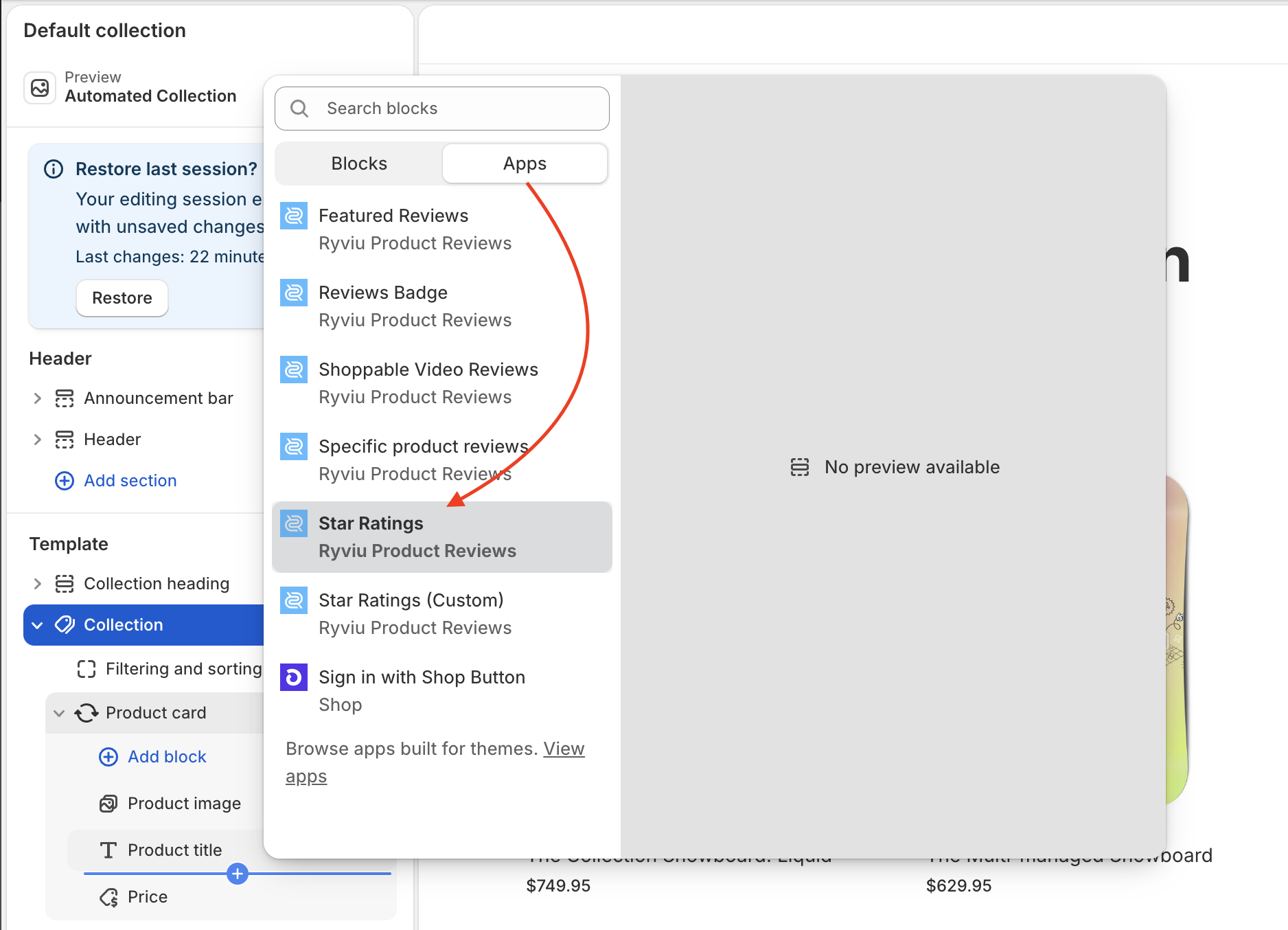Select the Collection heading tree item
This screenshot has width=1288, height=930.
[157, 584]
